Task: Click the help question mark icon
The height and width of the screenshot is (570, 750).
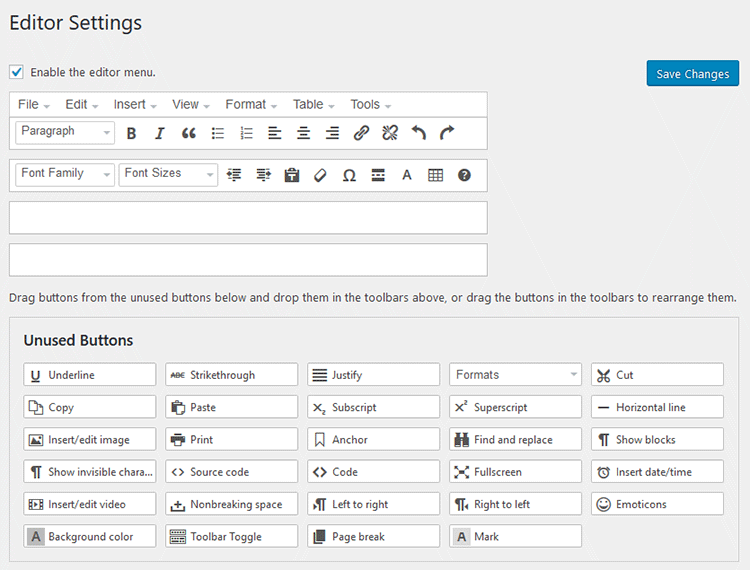Action: pyautogui.click(x=464, y=175)
